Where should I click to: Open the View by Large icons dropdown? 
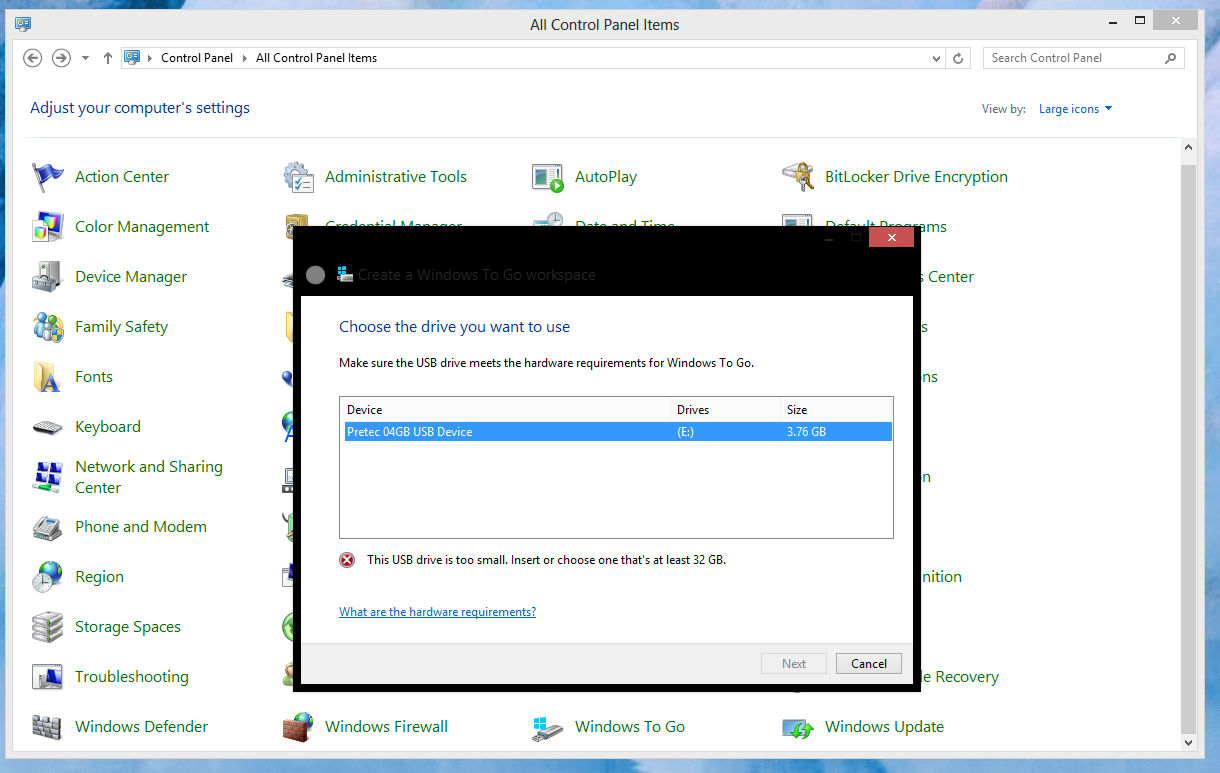pos(1076,109)
